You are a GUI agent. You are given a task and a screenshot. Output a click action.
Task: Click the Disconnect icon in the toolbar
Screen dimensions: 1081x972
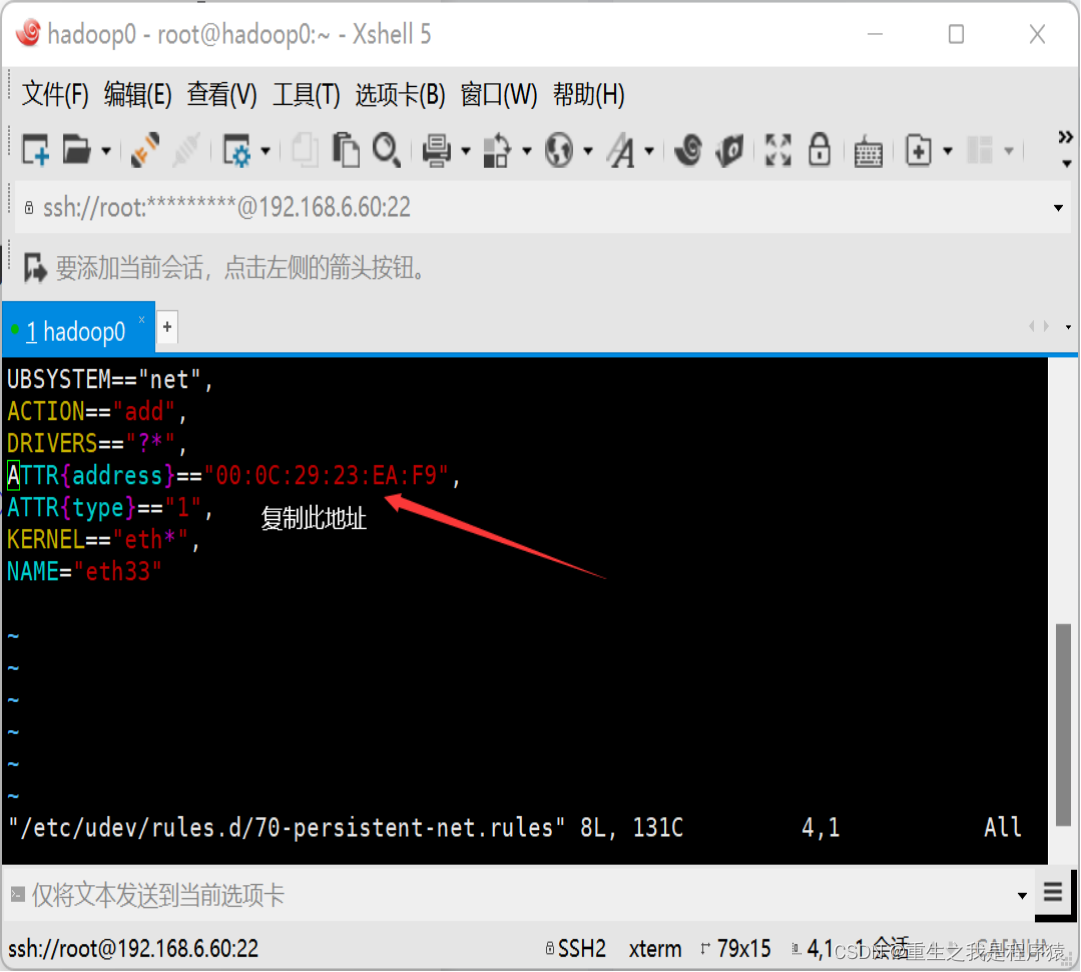point(186,150)
